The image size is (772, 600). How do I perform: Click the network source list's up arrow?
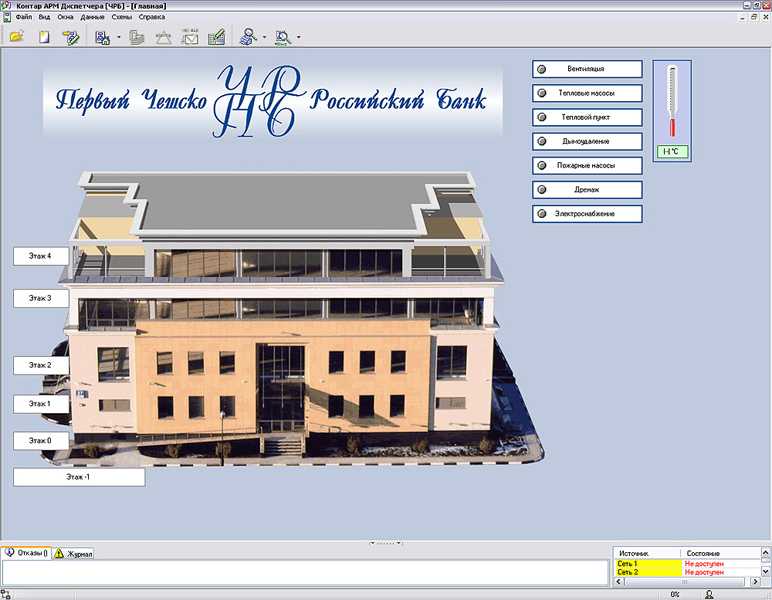(766, 553)
